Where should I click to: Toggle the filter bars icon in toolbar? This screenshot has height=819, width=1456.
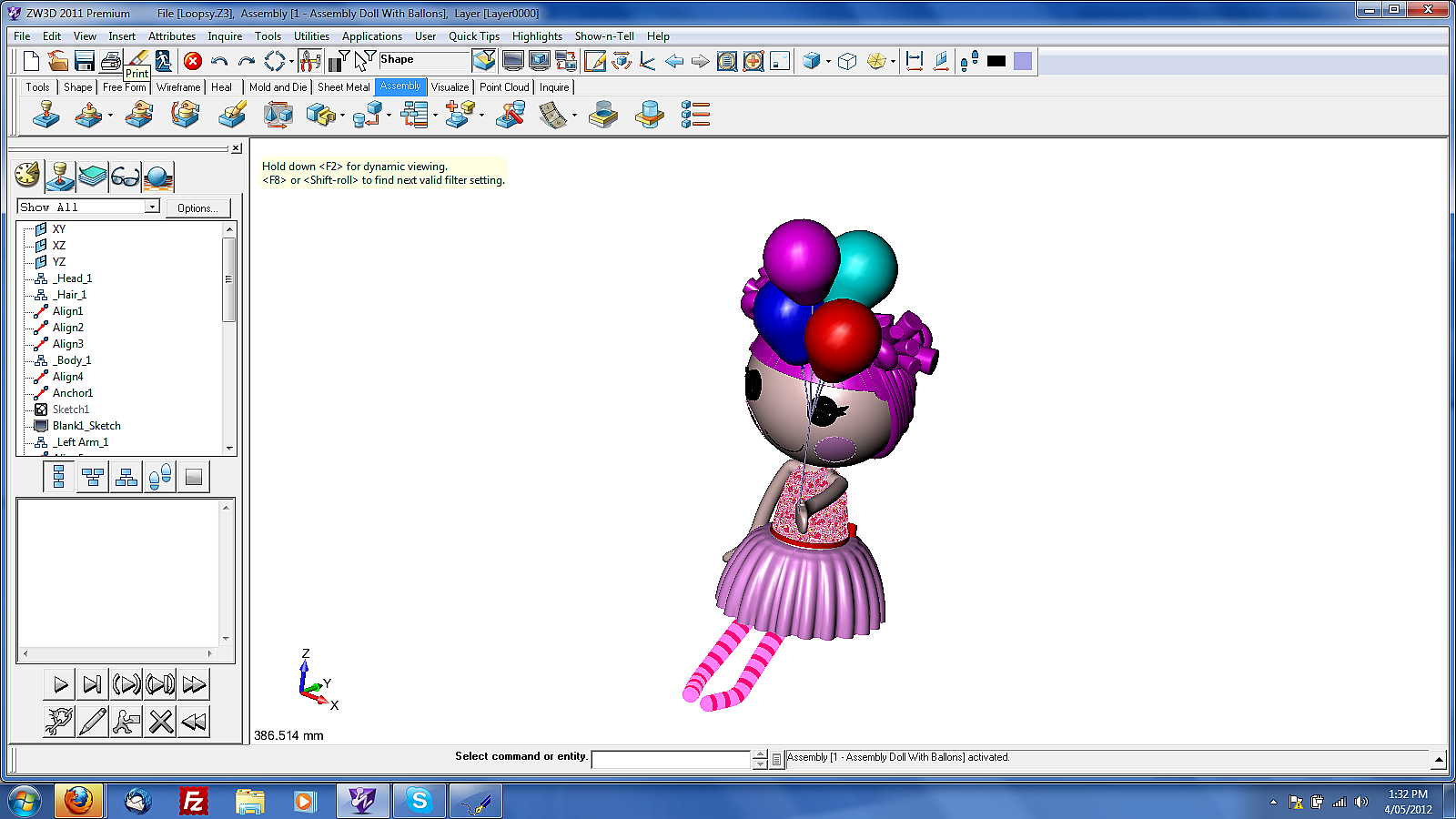pyautogui.click(x=339, y=61)
